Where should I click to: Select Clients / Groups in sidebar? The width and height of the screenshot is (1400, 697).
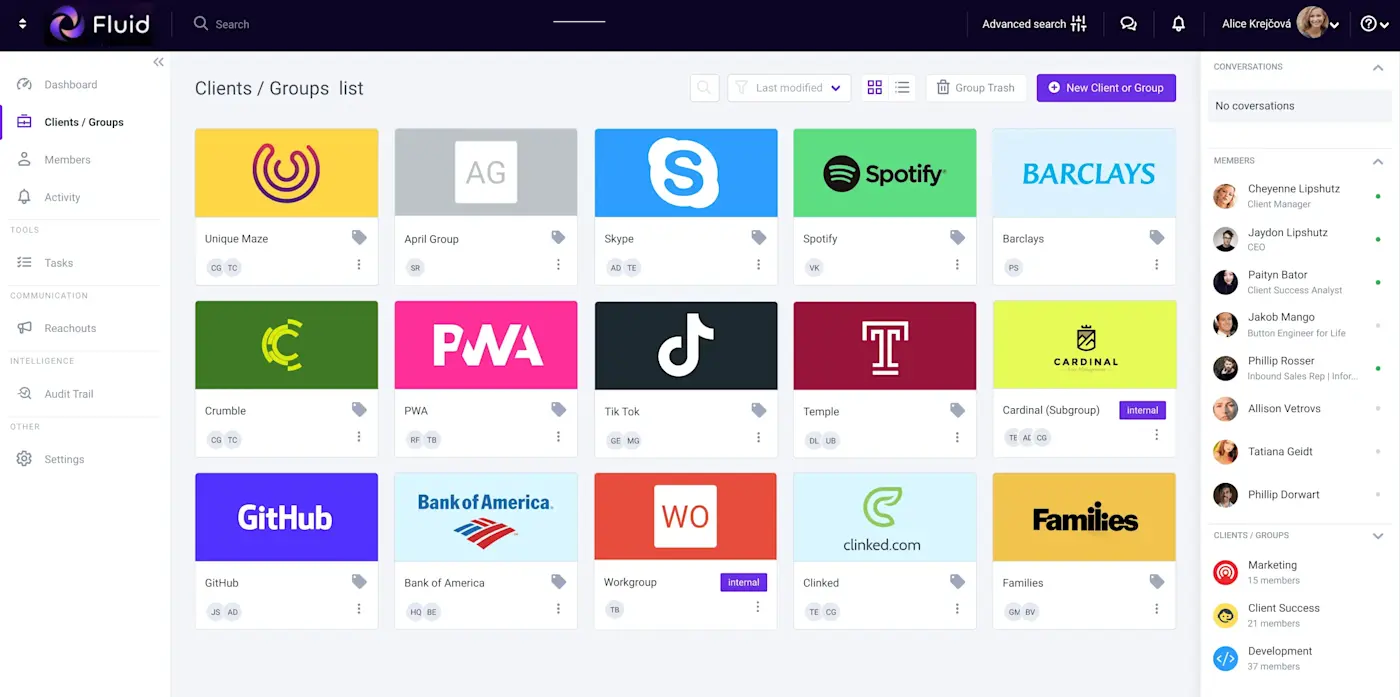point(84,122)
